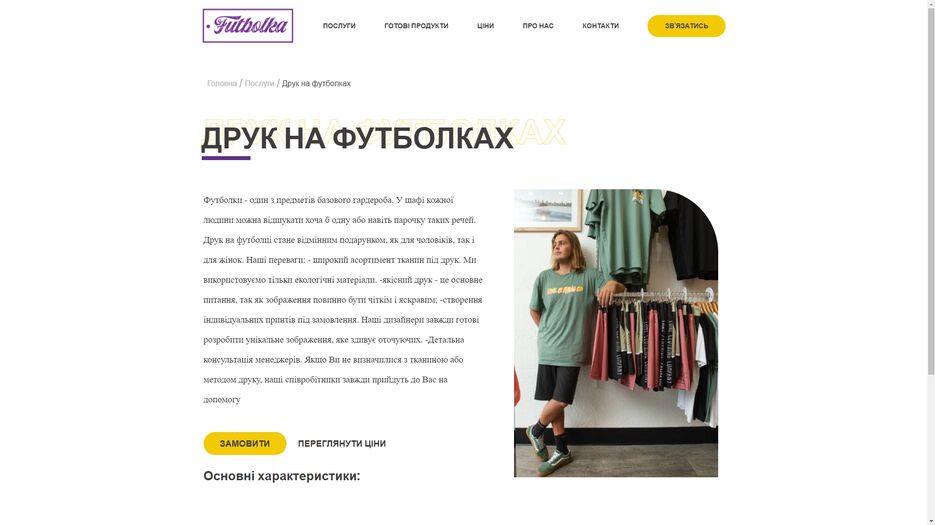Image resolution: width=935 pixels, height=525 pixels.
Task: Follow the Послуги breadcrumb link
Action: (x=259, y=84)
